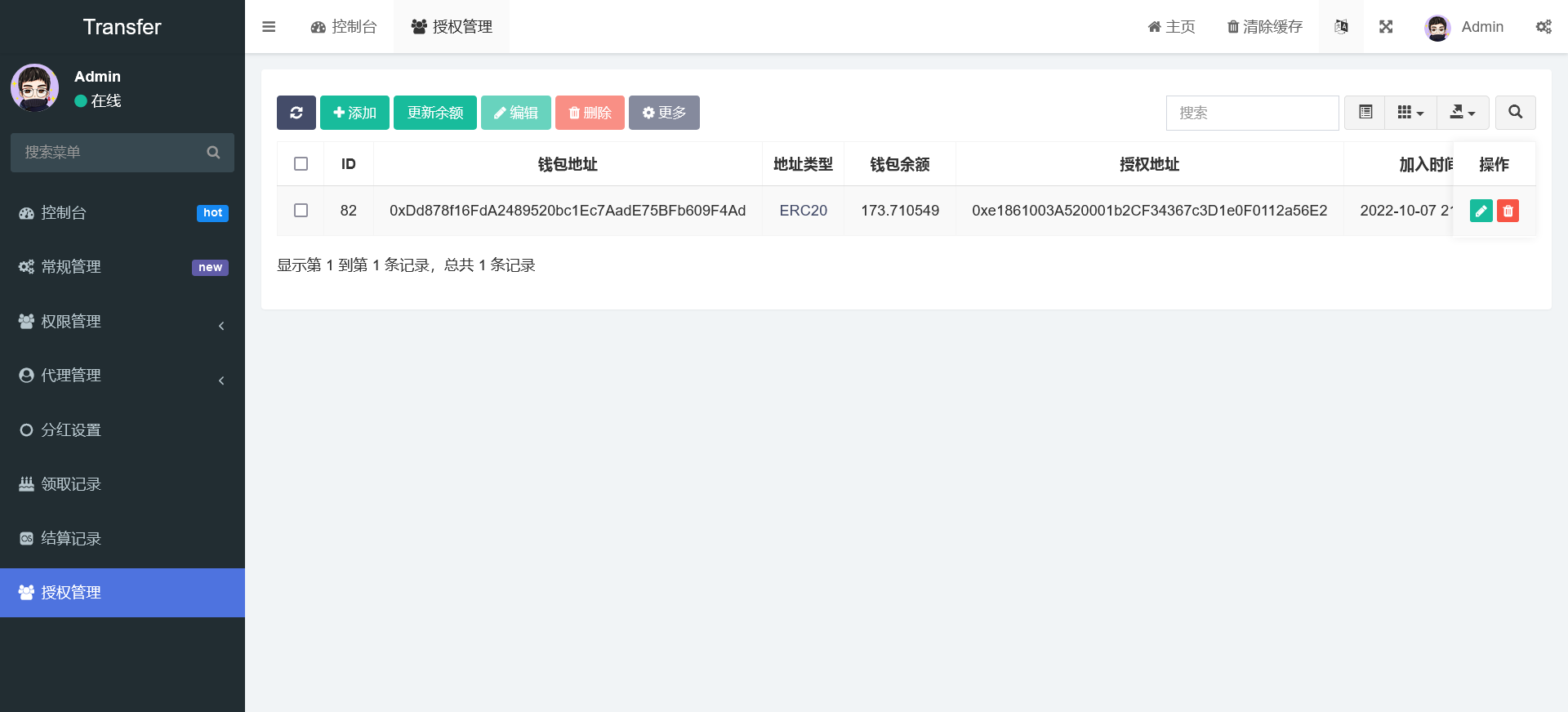Switch to the 控制台 tab

(x=344, y=27)
